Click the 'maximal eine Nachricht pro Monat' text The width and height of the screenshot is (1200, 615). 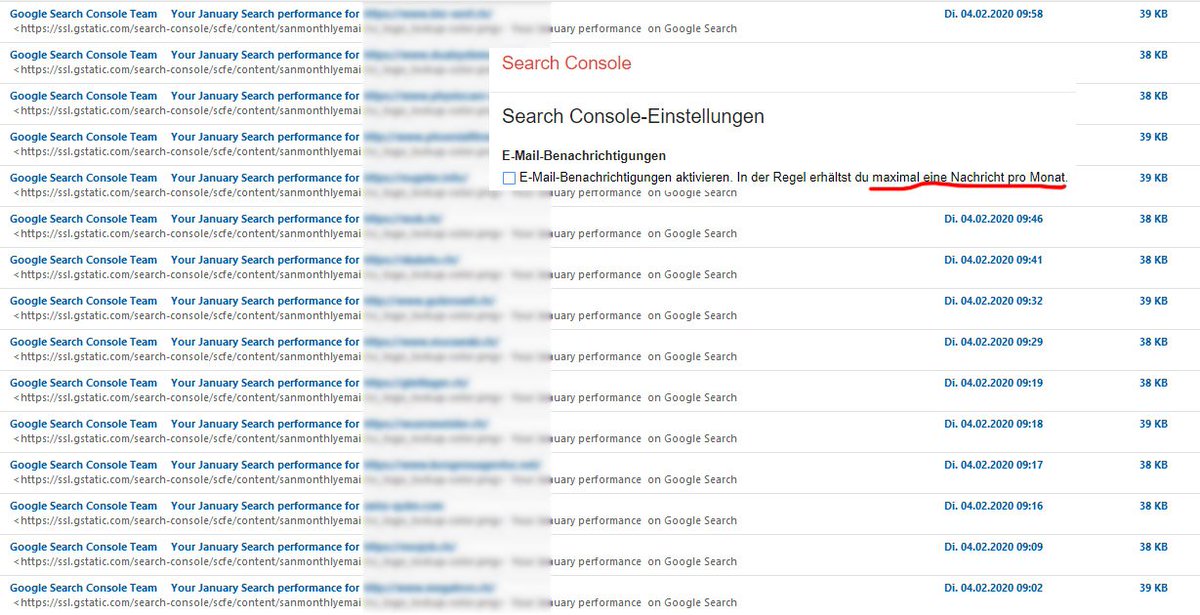click(969, 177)
